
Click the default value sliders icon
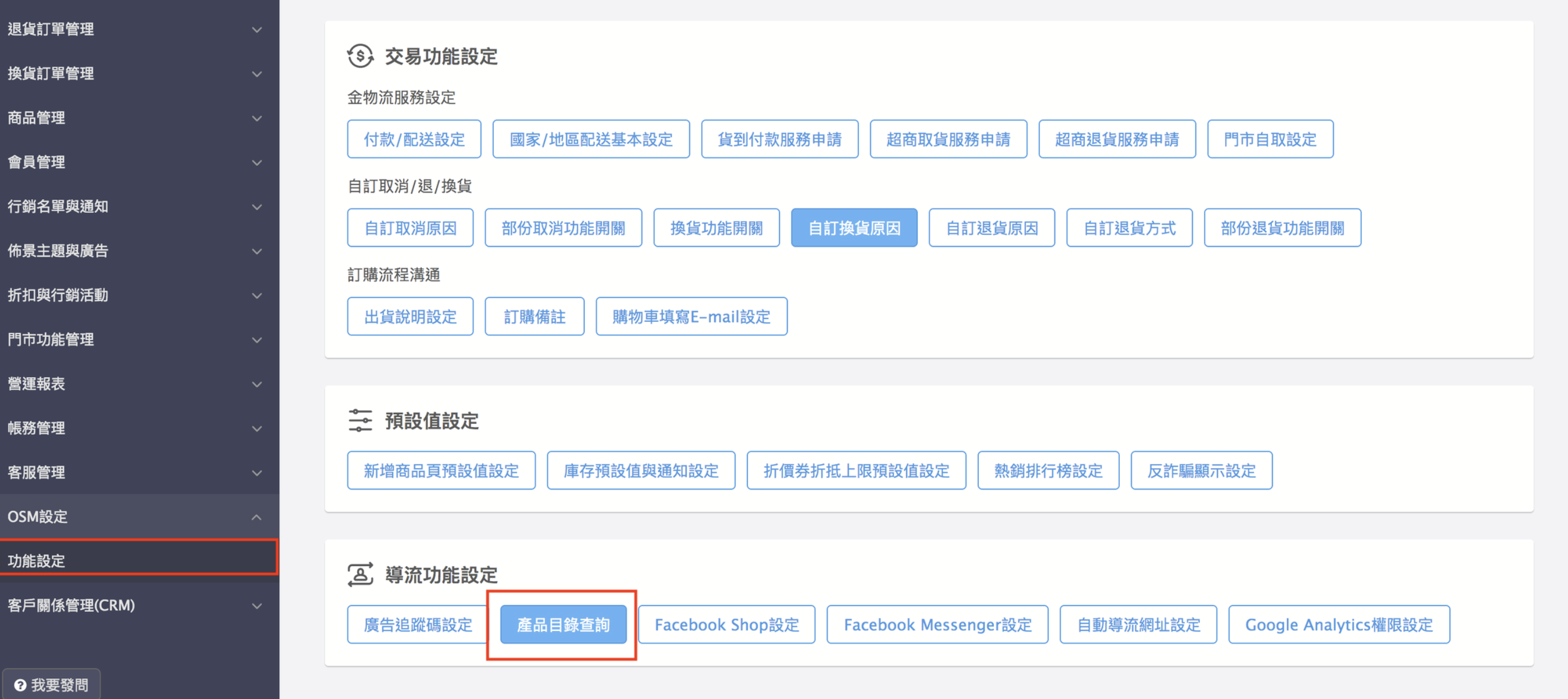(x=359, y=420)
